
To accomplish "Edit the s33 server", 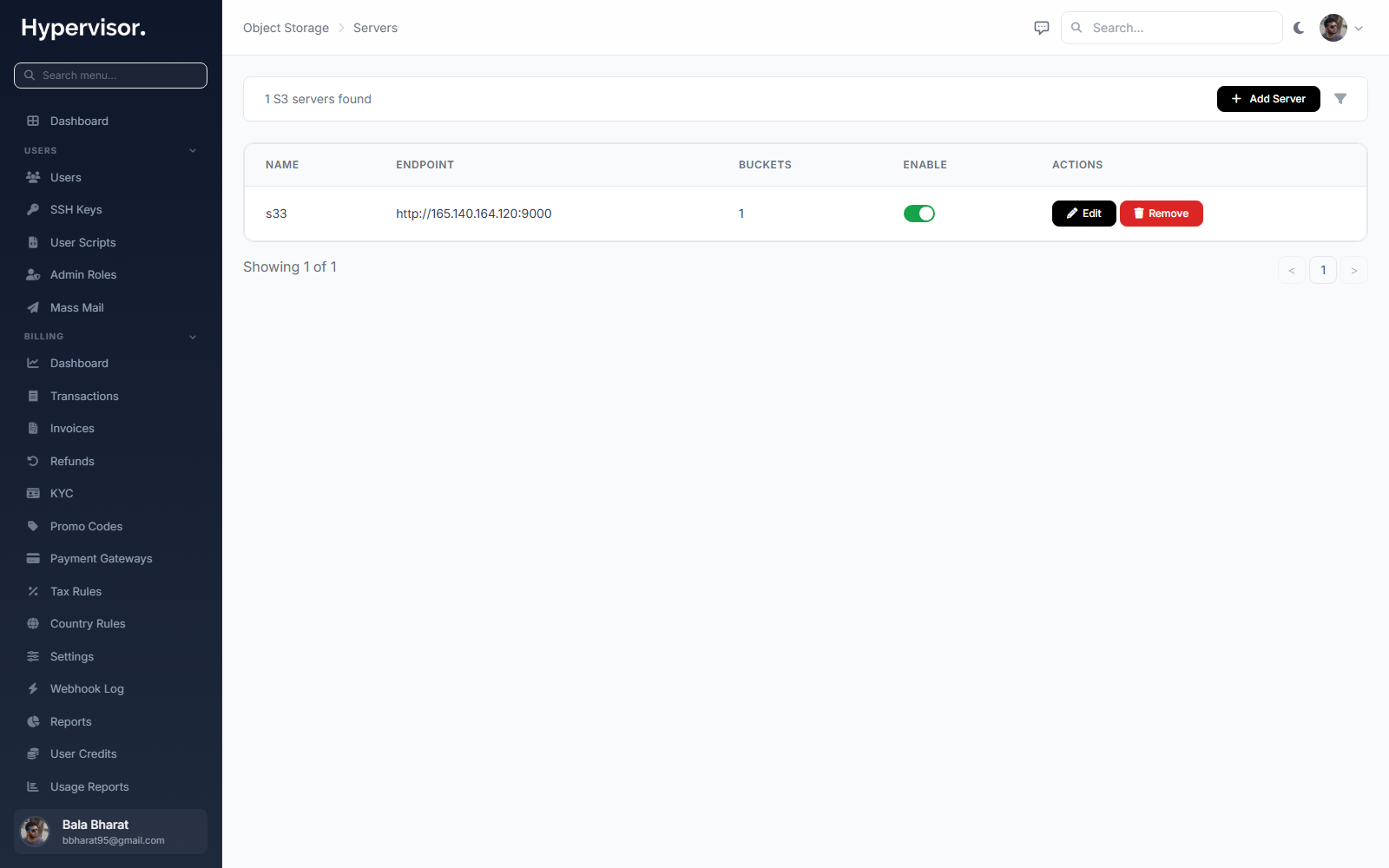I will click(x=1083, y=214).
